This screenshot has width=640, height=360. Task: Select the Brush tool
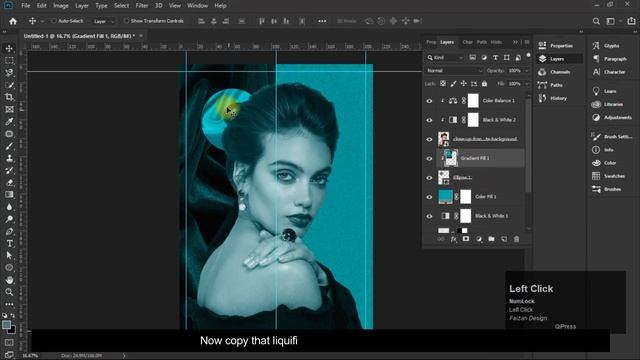tap(9, 146)
